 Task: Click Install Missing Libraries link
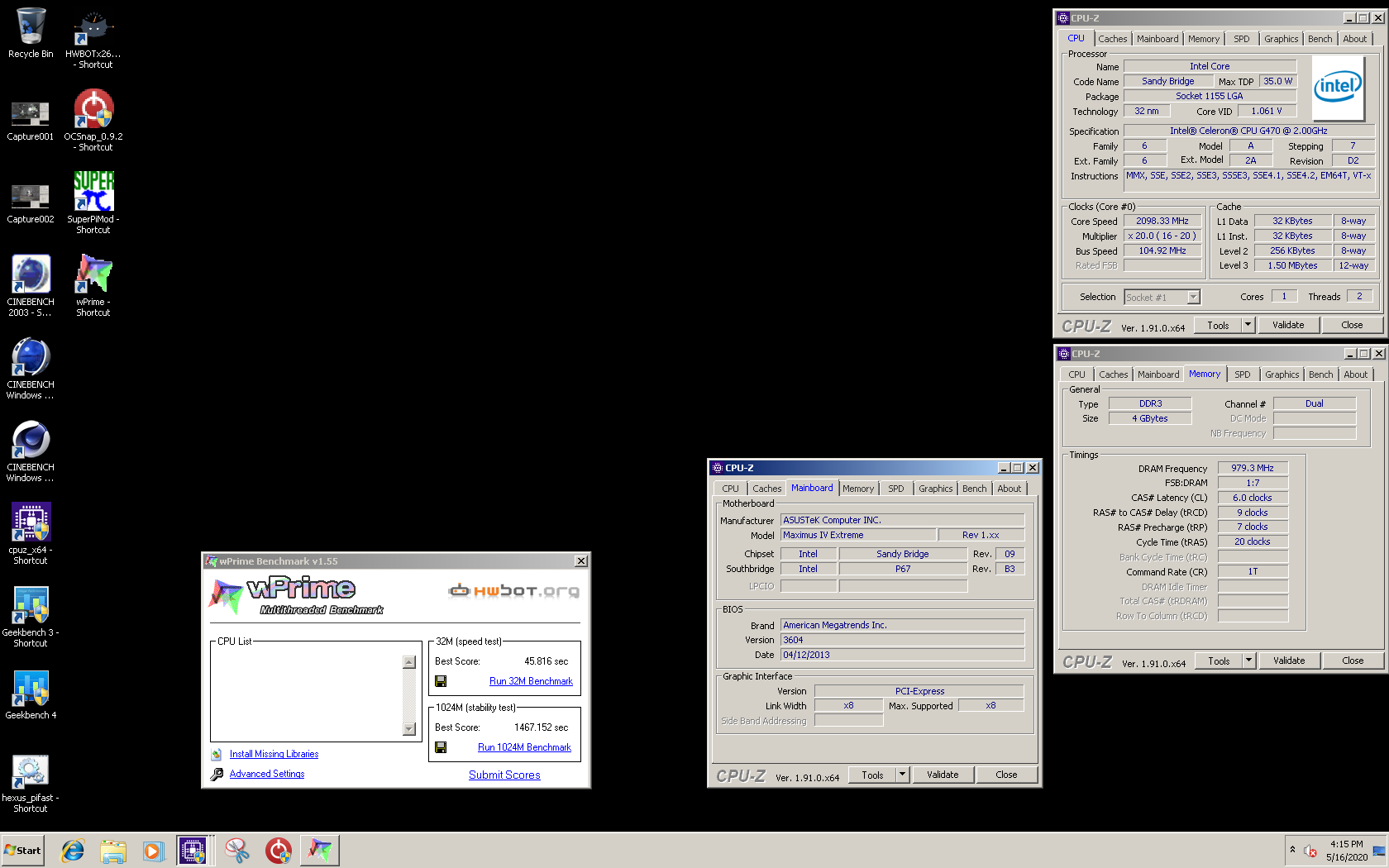pyautogui.click(x=274, y=754)
